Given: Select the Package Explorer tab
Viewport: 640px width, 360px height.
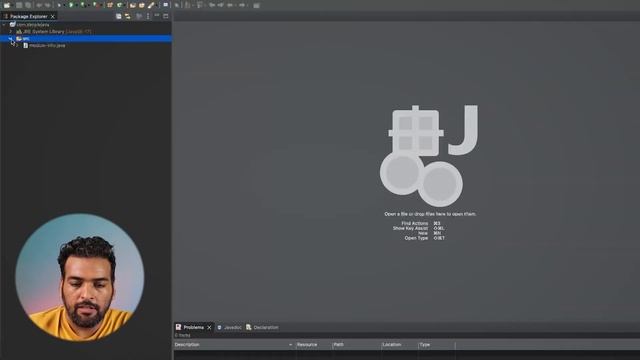Looking at the screenshot, I should click(28, 17).
